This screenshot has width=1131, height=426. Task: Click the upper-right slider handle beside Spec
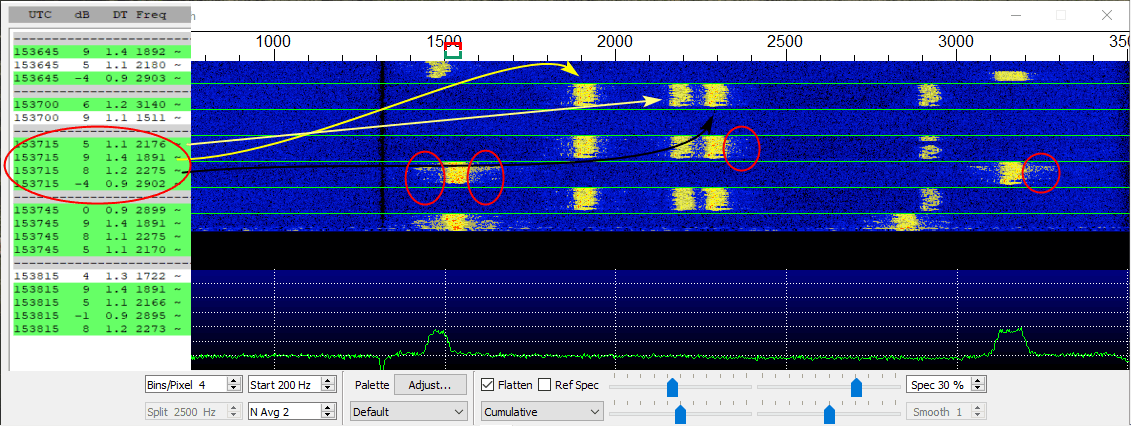point(856,386)
